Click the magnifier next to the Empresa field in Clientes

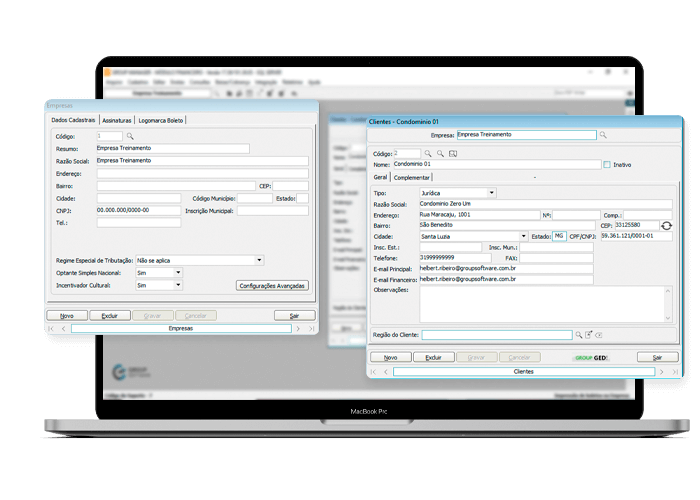point(603,135)
